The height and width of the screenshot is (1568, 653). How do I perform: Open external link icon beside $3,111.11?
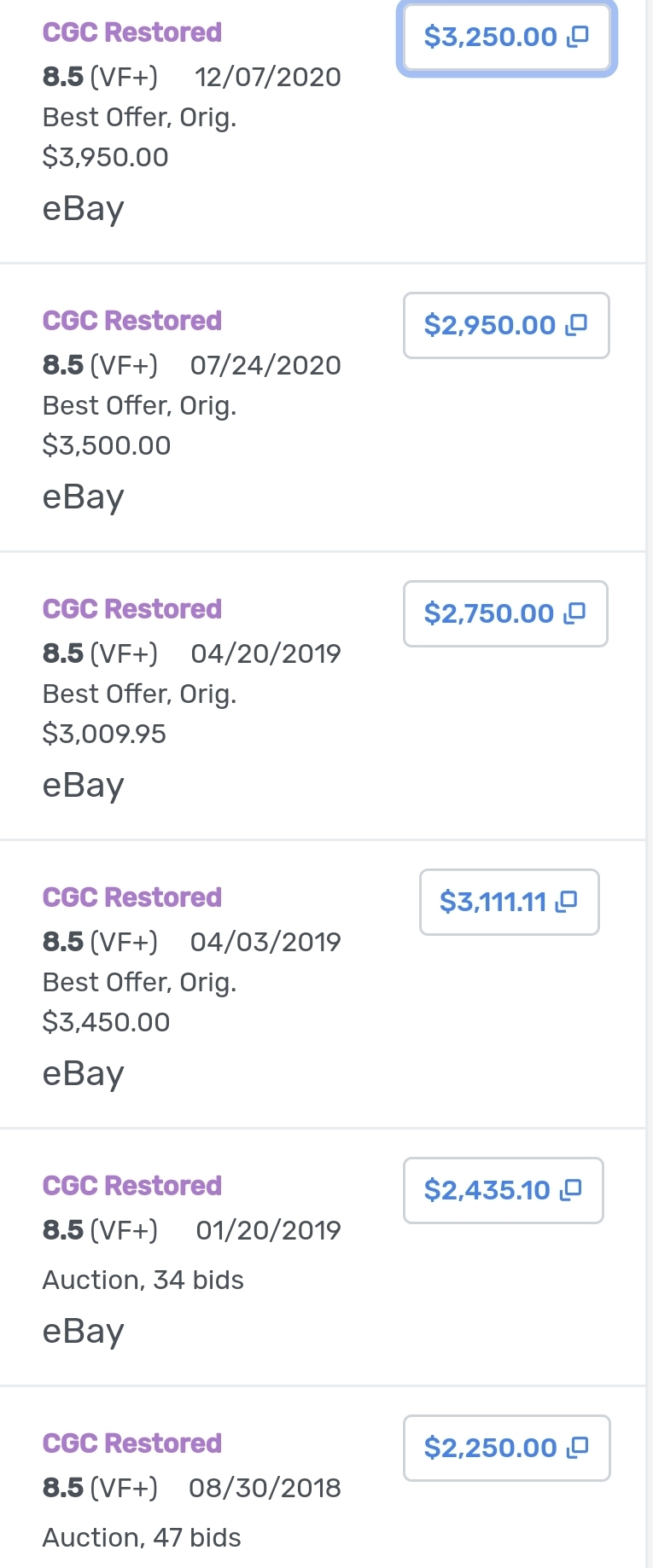[567, 901]
